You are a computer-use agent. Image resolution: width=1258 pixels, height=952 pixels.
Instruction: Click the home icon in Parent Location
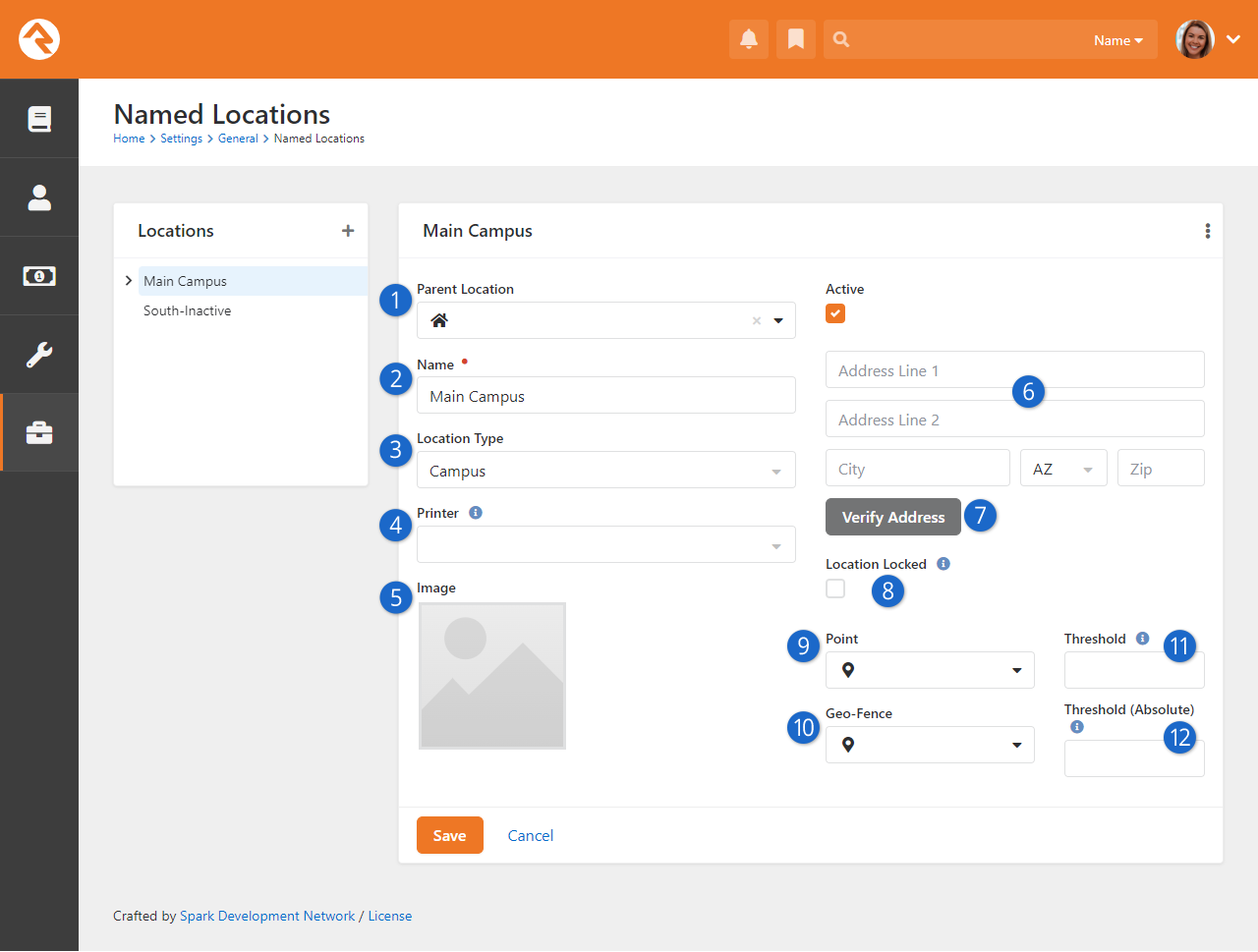pos(439,320)
